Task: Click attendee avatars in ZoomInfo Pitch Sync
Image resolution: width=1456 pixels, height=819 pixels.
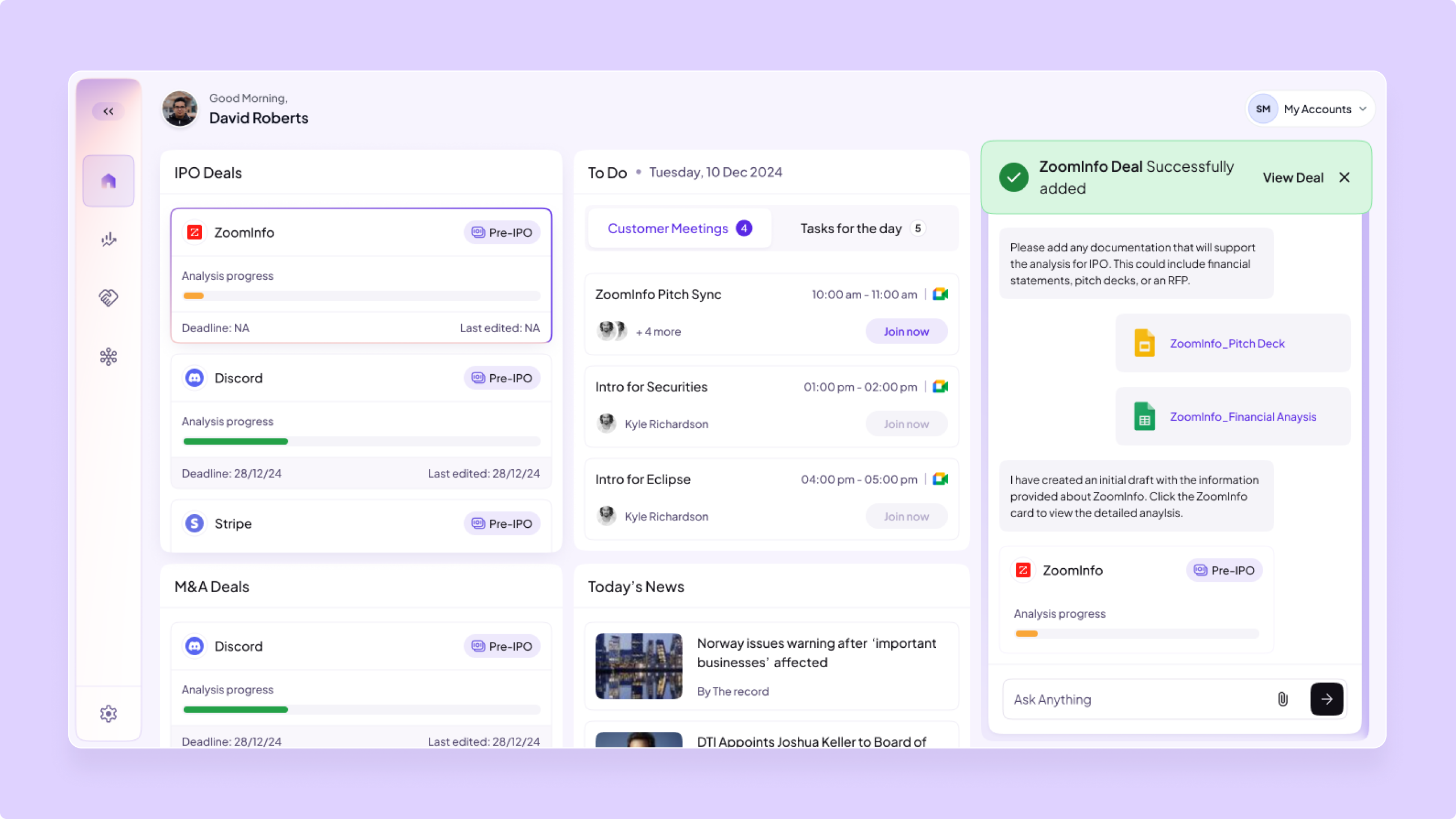Action: [611, 330]
